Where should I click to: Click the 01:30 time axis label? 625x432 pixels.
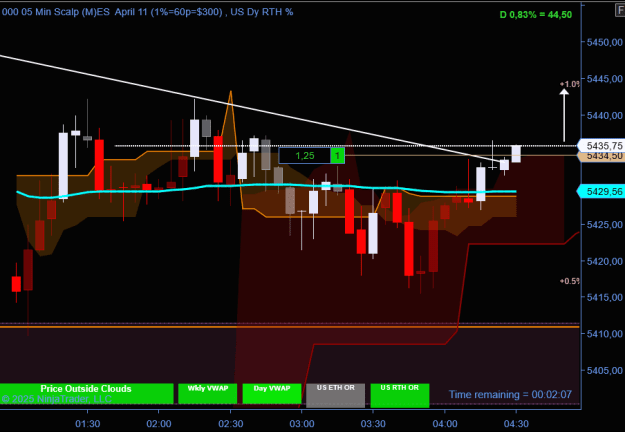pyautogui.click(x=88, y=424)
